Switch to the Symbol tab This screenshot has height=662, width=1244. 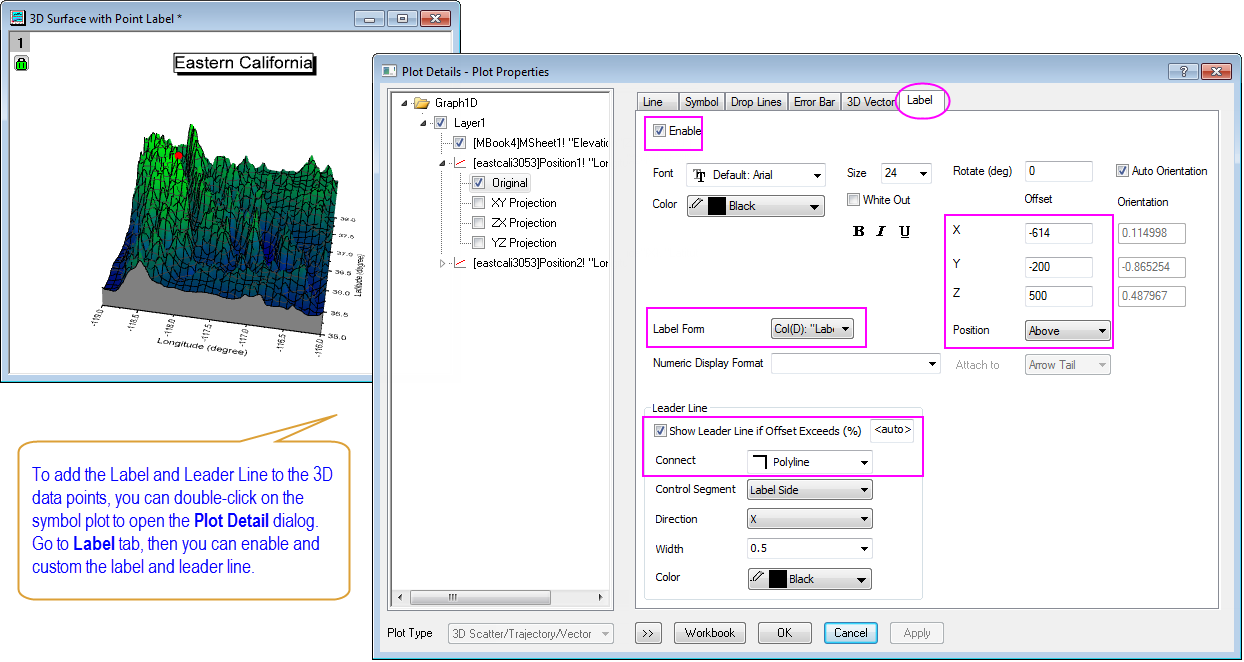click(702, 102)
